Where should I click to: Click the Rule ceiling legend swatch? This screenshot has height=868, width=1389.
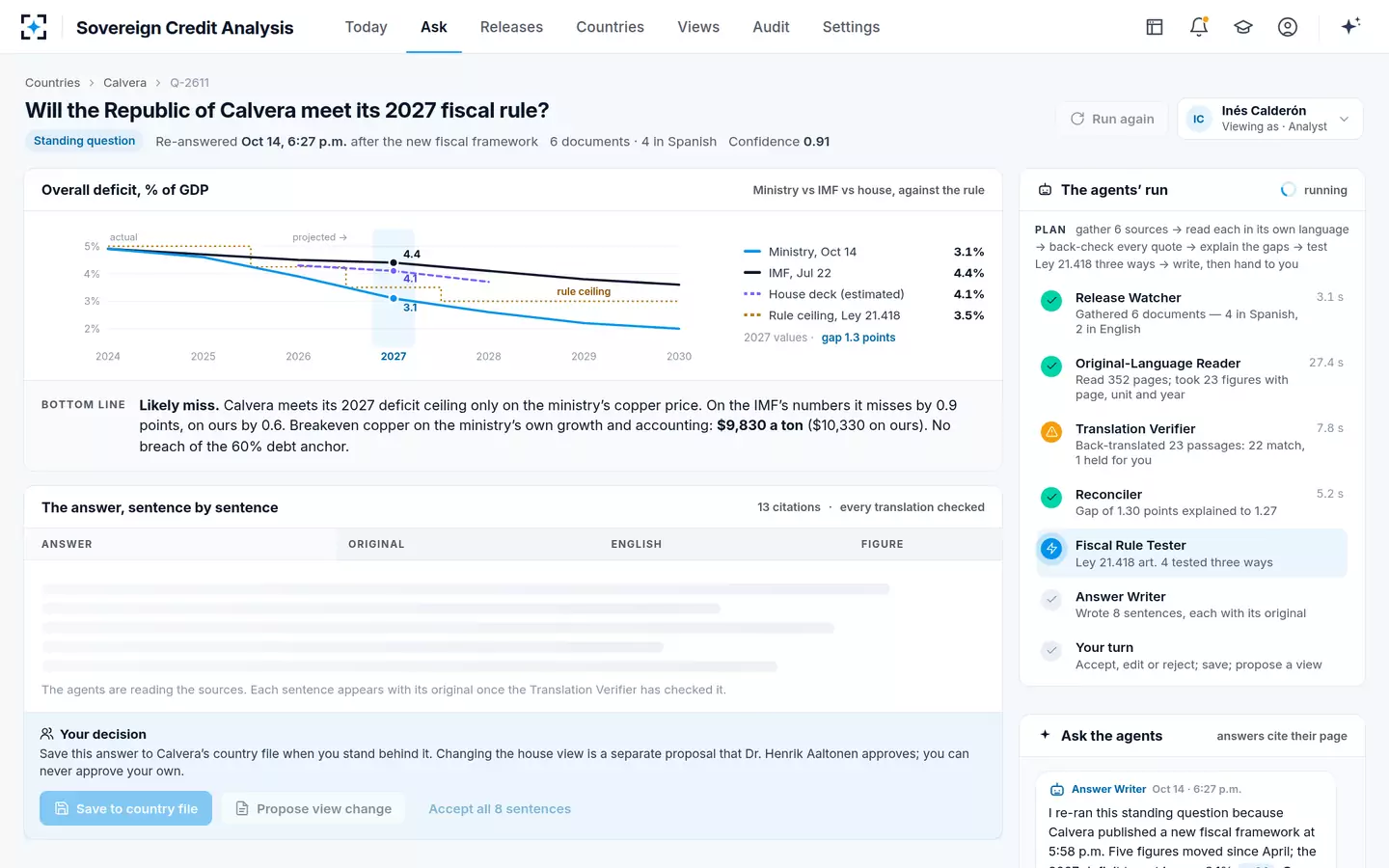coord(752,315)
